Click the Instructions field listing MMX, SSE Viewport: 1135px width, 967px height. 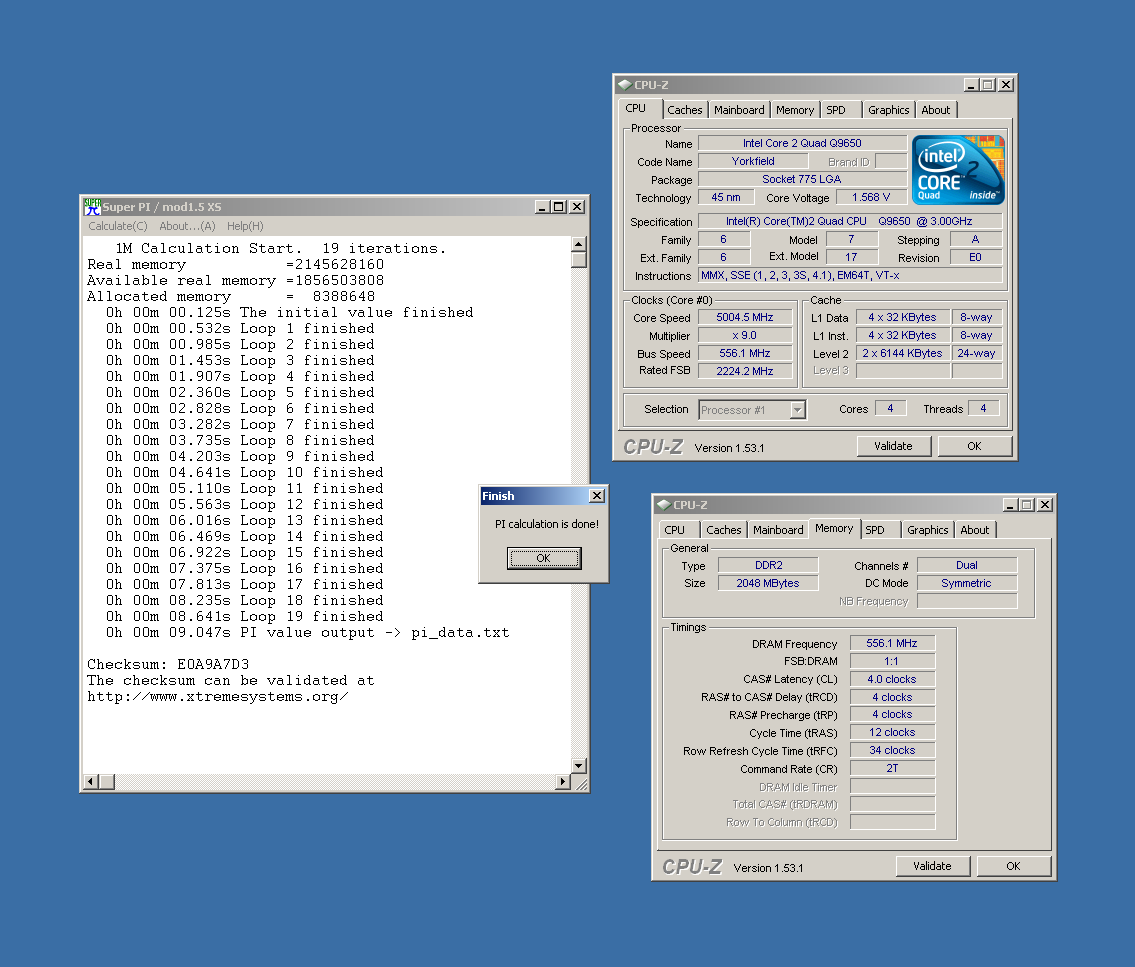click(x=850, y=276)
